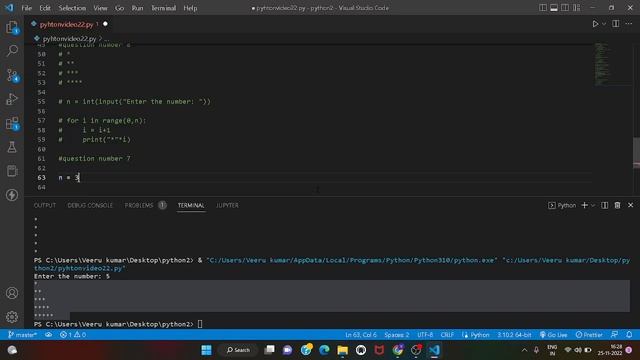Change indentation via Spaces: 2
The image size is (640, 360).
[x=396, y=335]
